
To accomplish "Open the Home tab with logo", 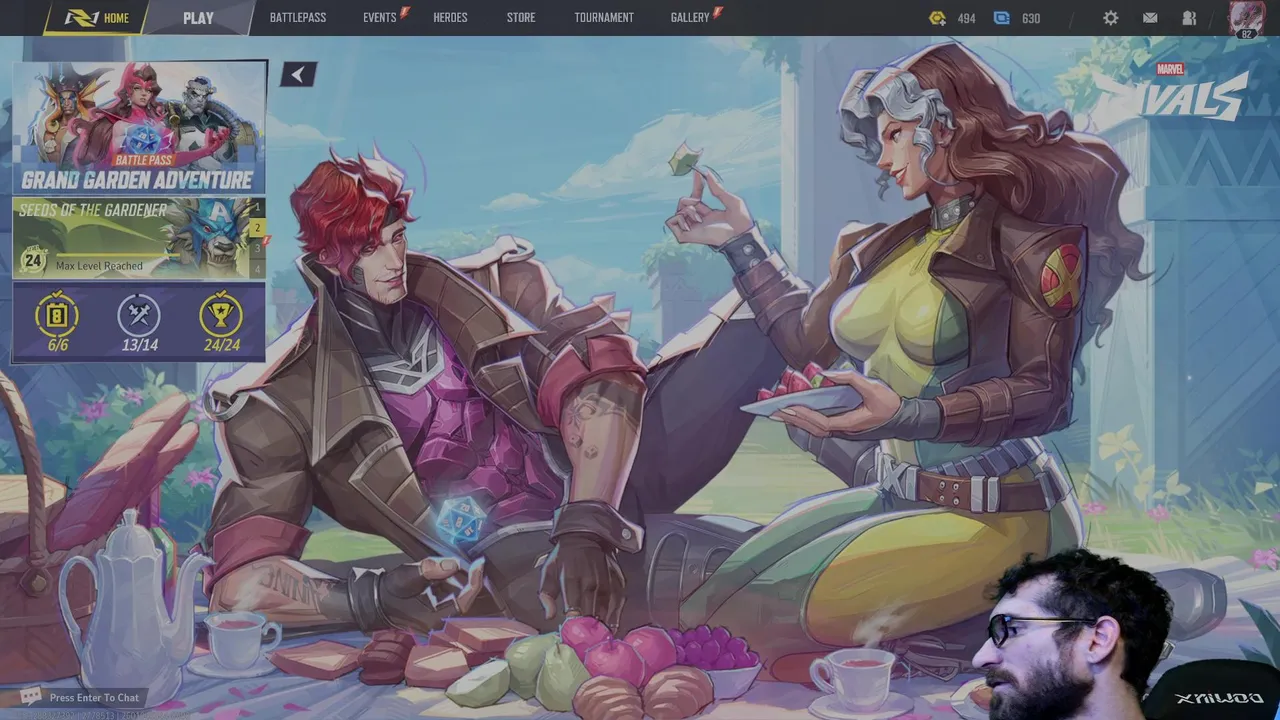I will (x=97, y=18).
